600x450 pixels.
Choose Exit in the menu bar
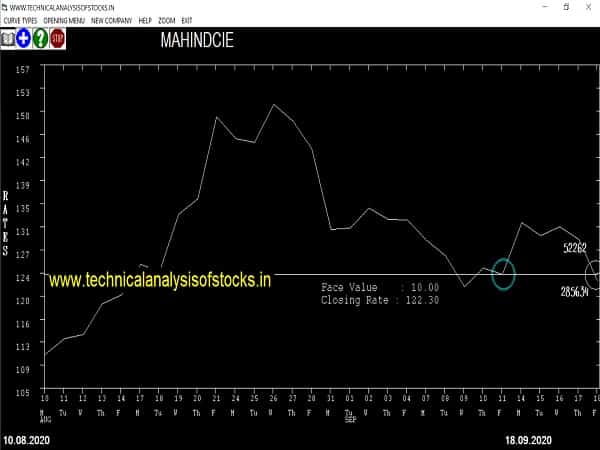coord(188,20)
